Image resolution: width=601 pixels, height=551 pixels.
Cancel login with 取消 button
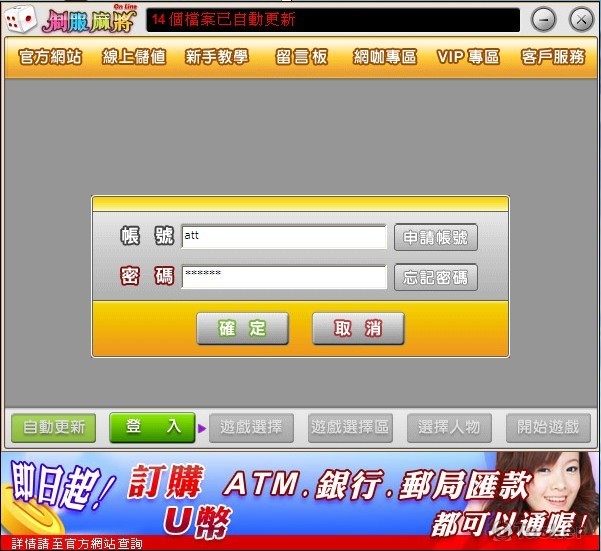(x=358, y=328)
